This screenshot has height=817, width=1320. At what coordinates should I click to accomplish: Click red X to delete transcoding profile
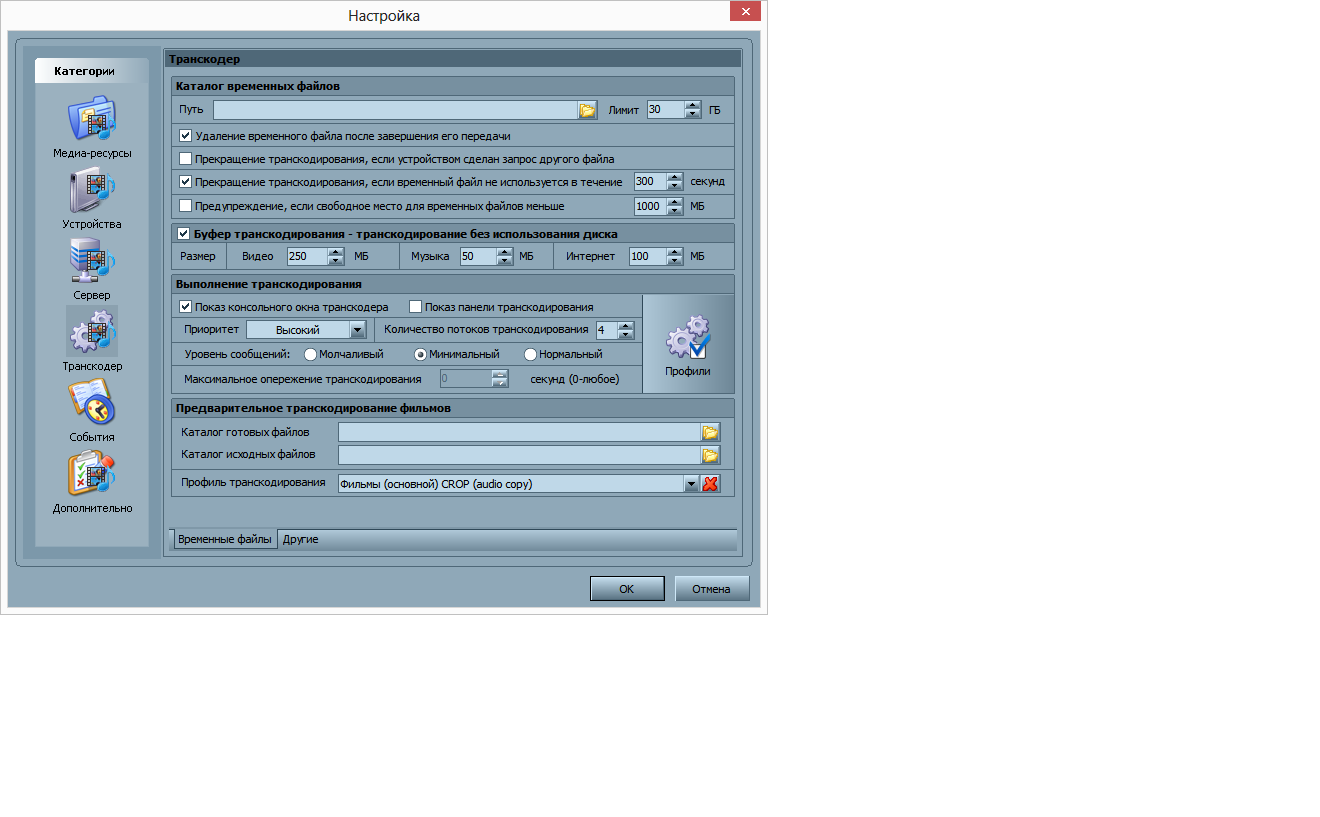(x=710, y=484)
